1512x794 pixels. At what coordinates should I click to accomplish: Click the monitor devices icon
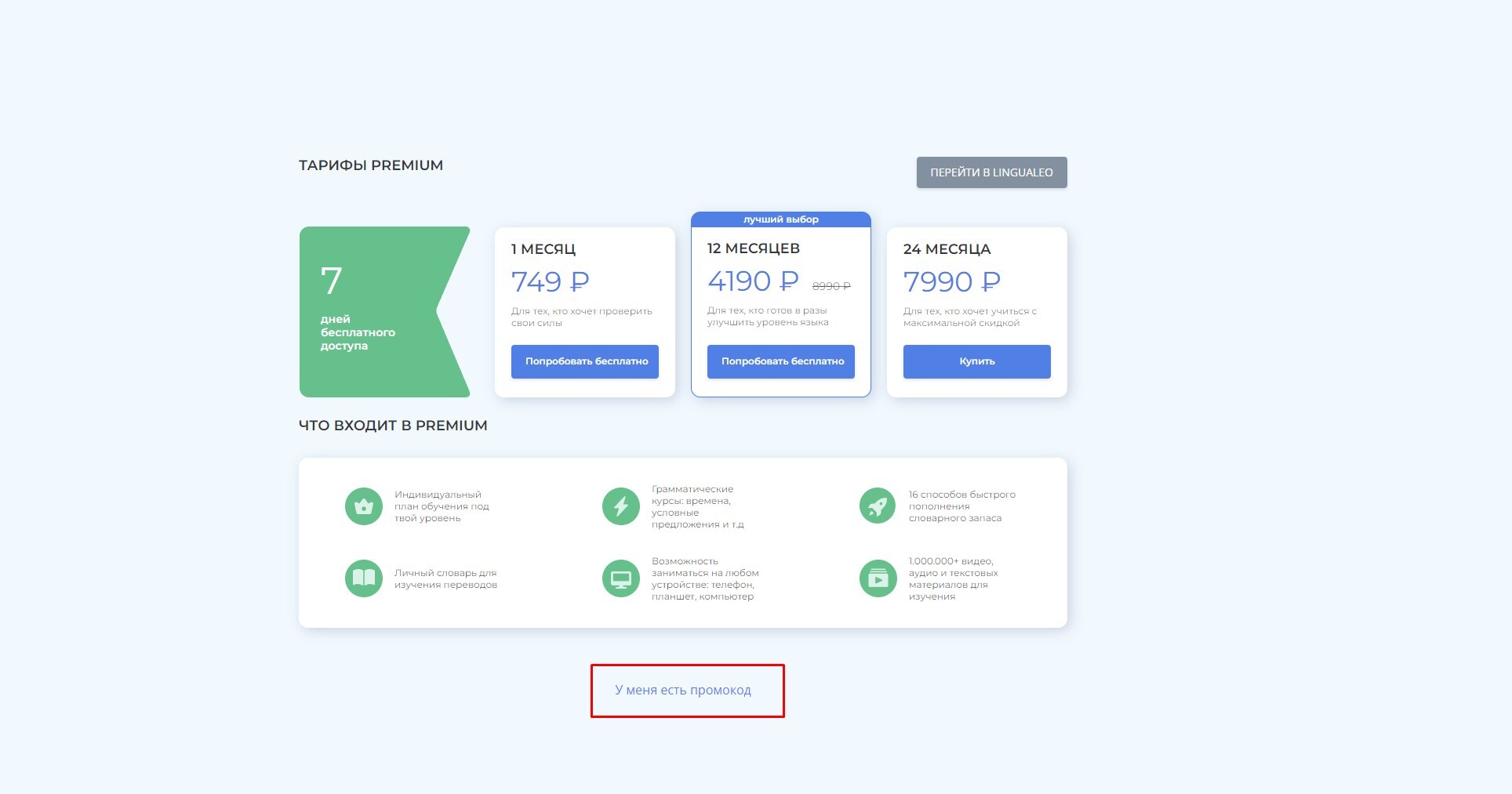(x=621, y=578)
